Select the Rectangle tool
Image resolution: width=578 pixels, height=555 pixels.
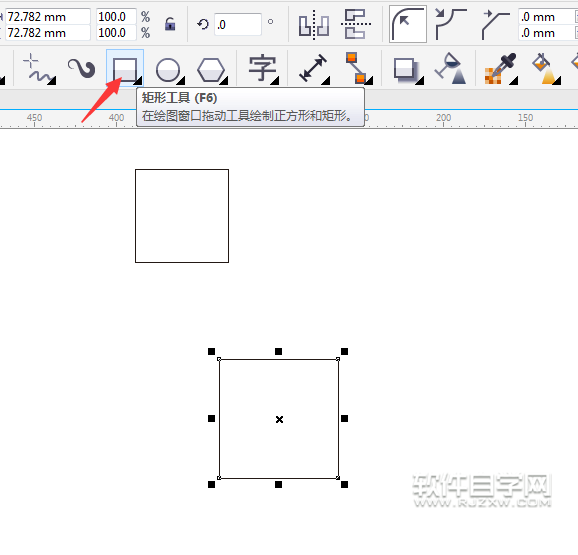[x=125, y=69]
